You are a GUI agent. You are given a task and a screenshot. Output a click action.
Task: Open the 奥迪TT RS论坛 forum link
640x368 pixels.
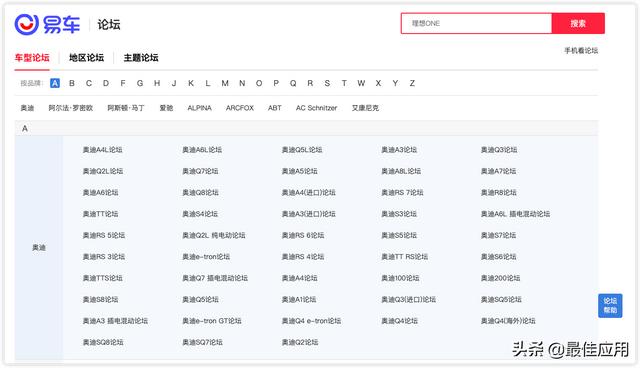(404, 257)
